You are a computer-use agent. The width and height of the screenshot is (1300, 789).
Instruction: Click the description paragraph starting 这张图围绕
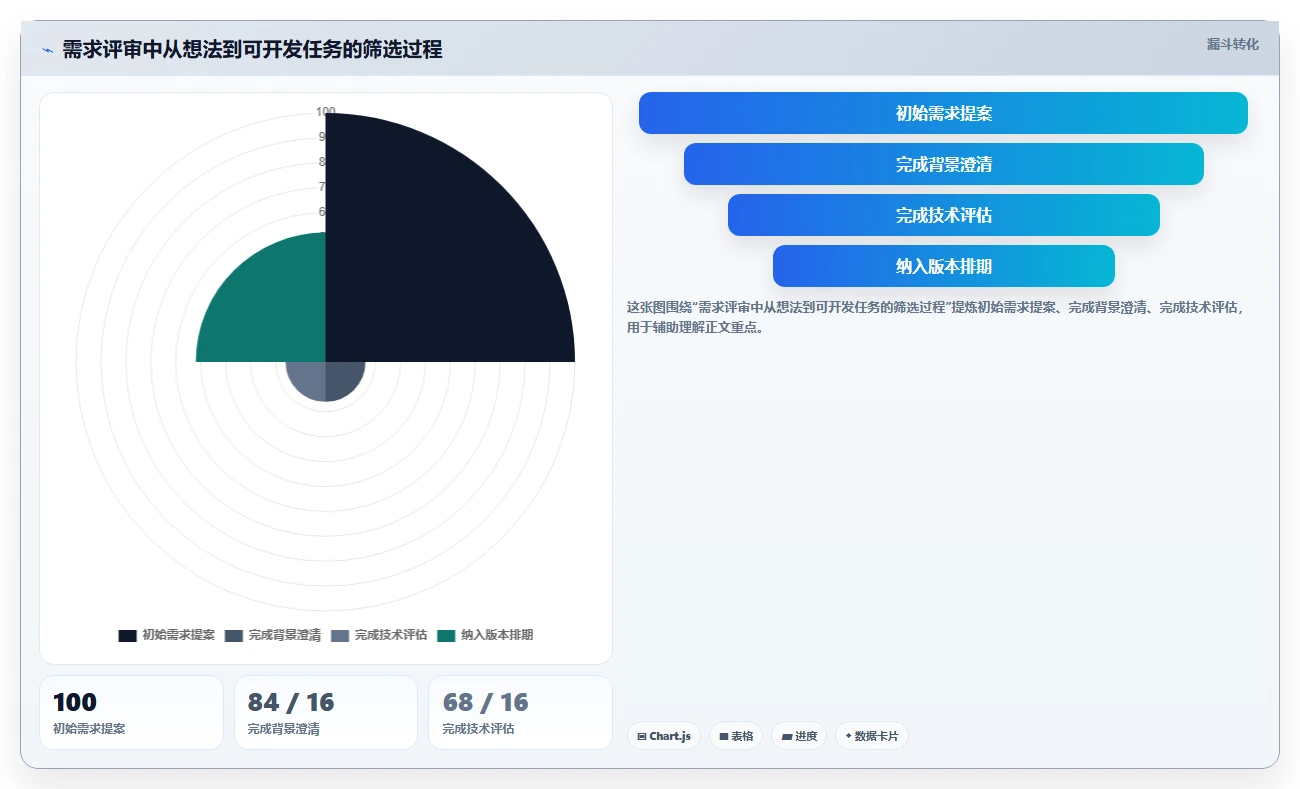936,317
